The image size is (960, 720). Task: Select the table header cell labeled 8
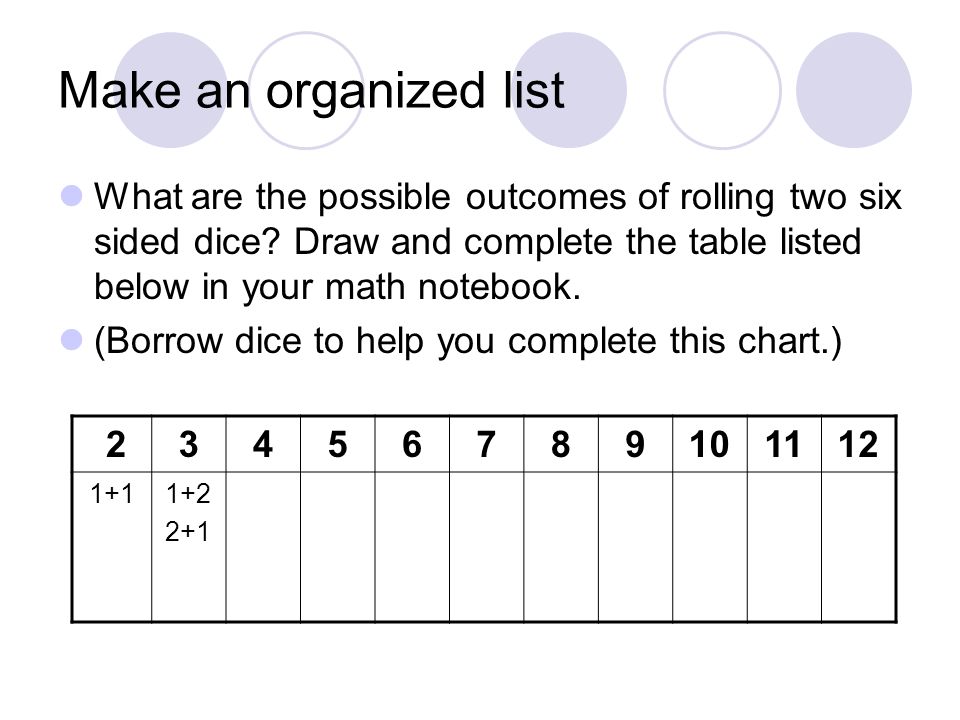(x=561, y=444)
